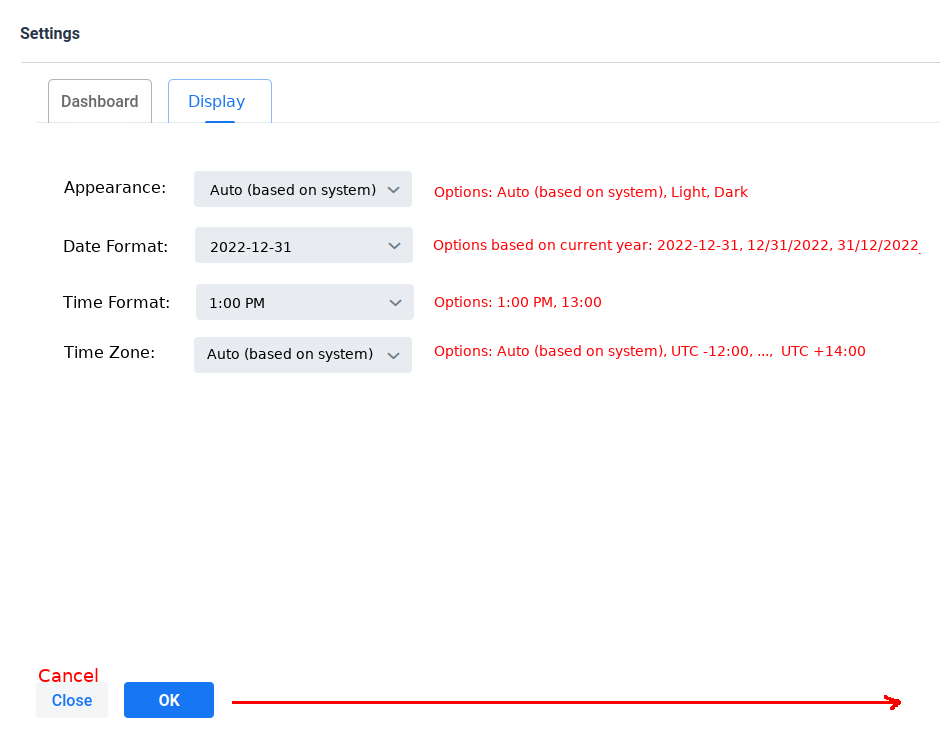Click the Time Zone field label
This screenshot has width=940, height=736.
[110, 352]
